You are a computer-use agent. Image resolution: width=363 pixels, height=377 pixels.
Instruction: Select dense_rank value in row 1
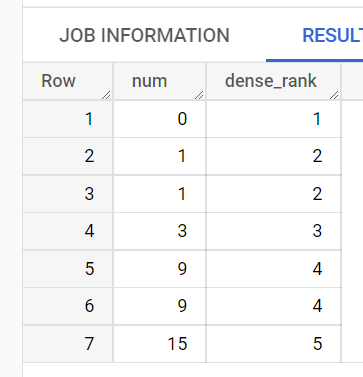(x=274, y=119)
